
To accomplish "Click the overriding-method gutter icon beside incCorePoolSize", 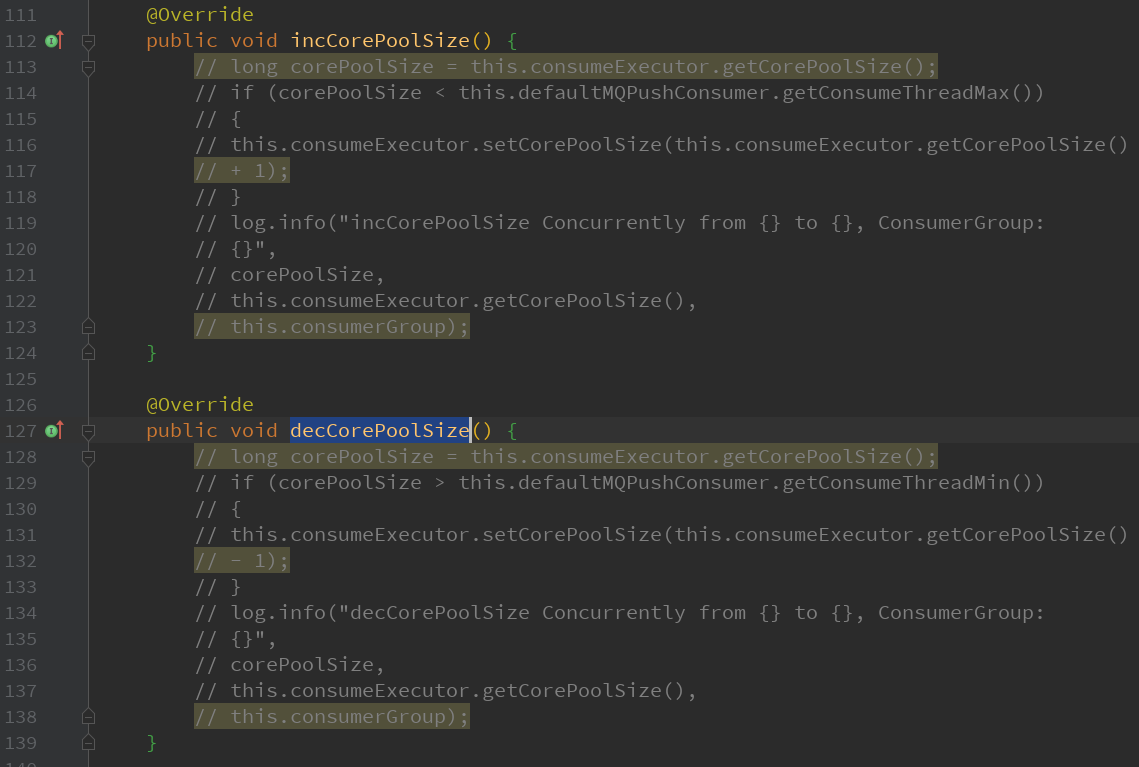I will point(54,41).
